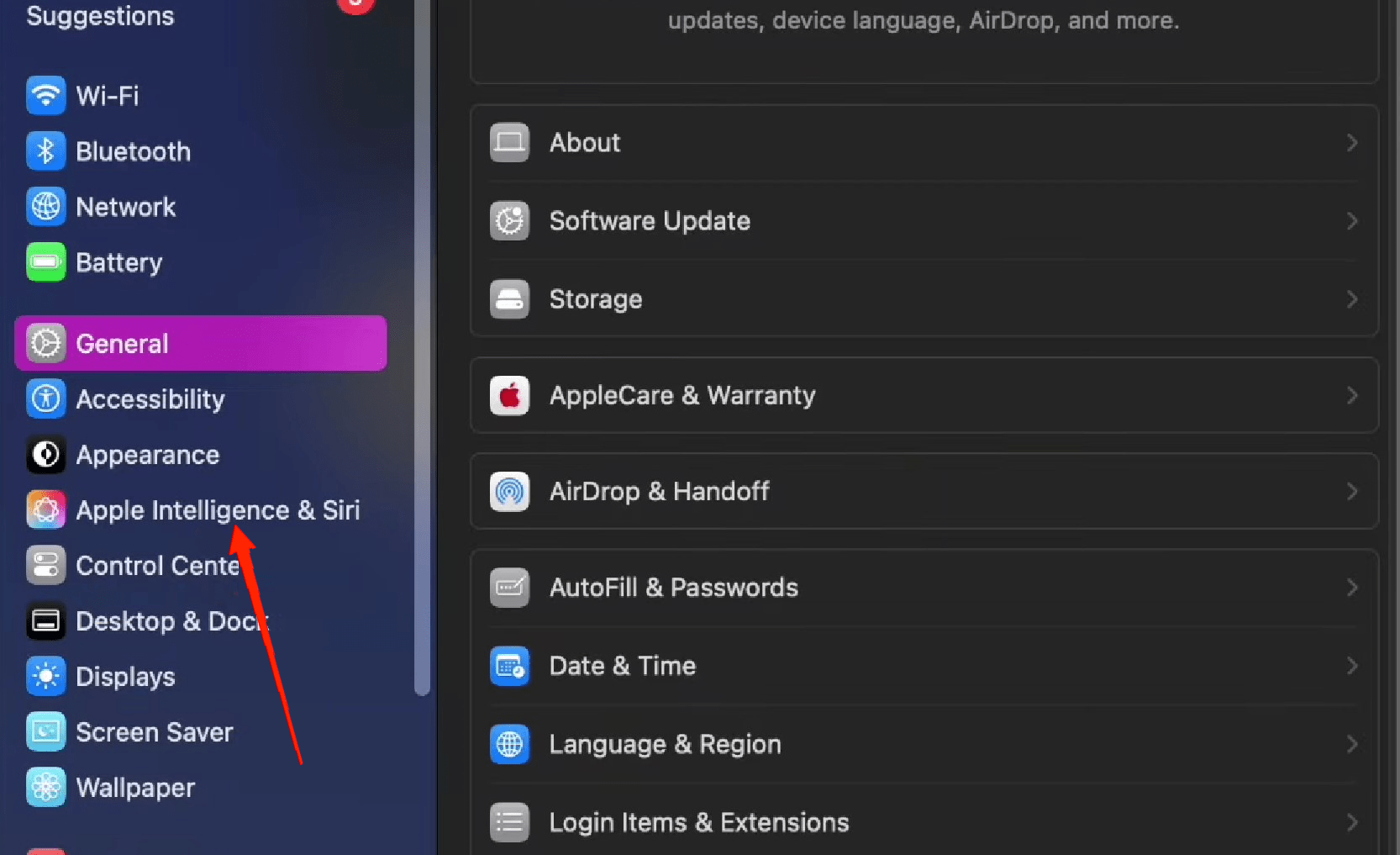
Task: Click the Date & Time label
Action: point(623,666)
